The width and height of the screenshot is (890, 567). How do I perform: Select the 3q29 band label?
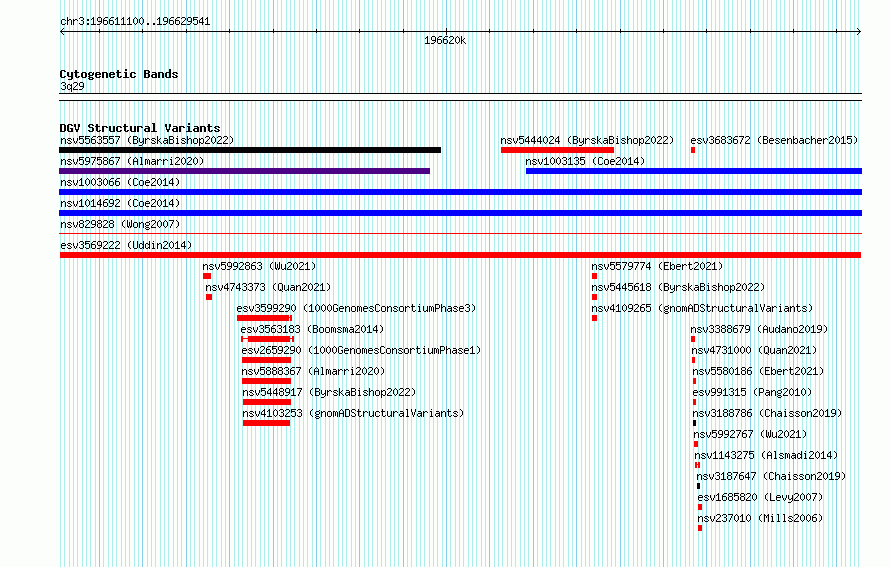(72, 86)
